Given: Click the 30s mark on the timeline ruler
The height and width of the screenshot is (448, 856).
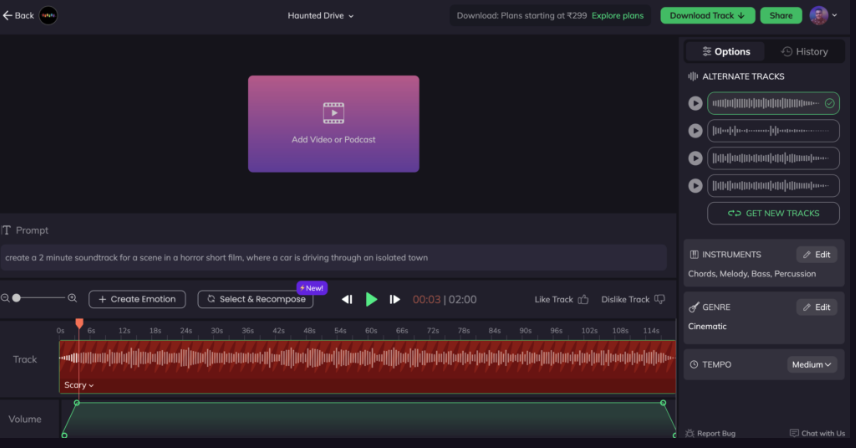Looking at the screenshot, I should (x=217, y=331).
